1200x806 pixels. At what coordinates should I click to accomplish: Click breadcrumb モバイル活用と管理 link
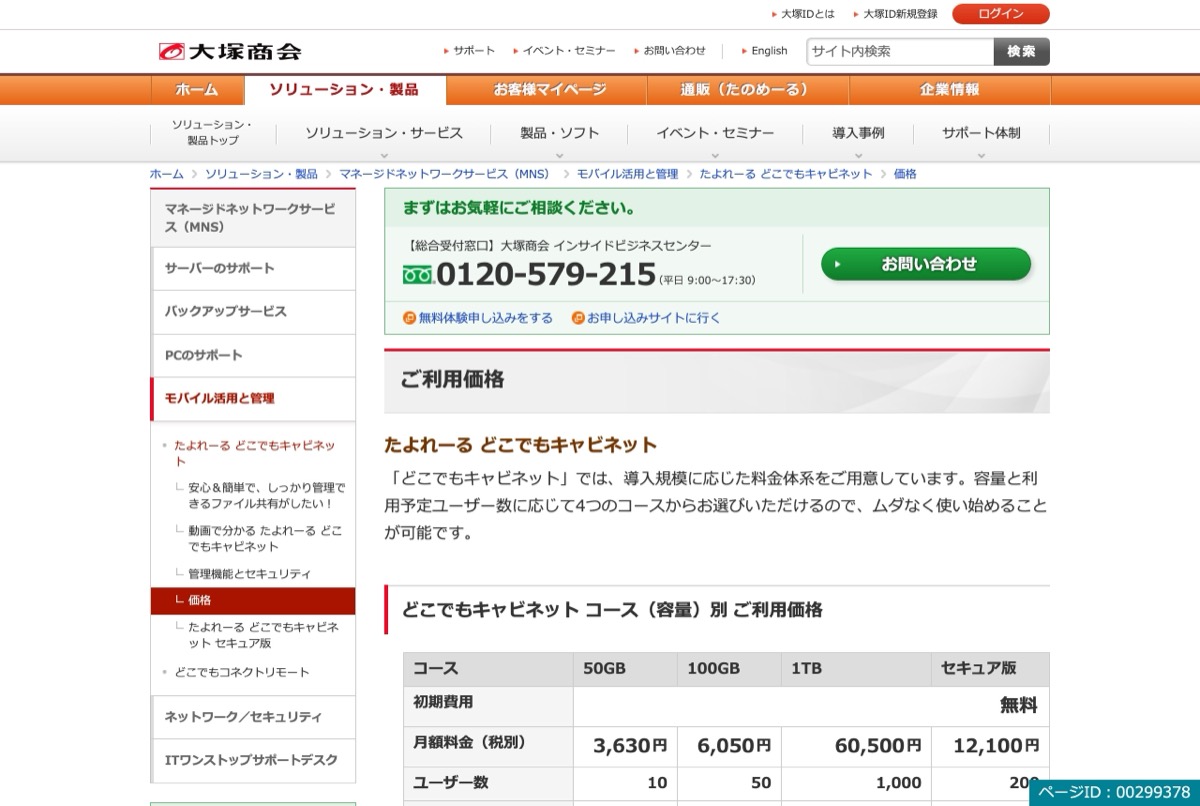[627, 174]
